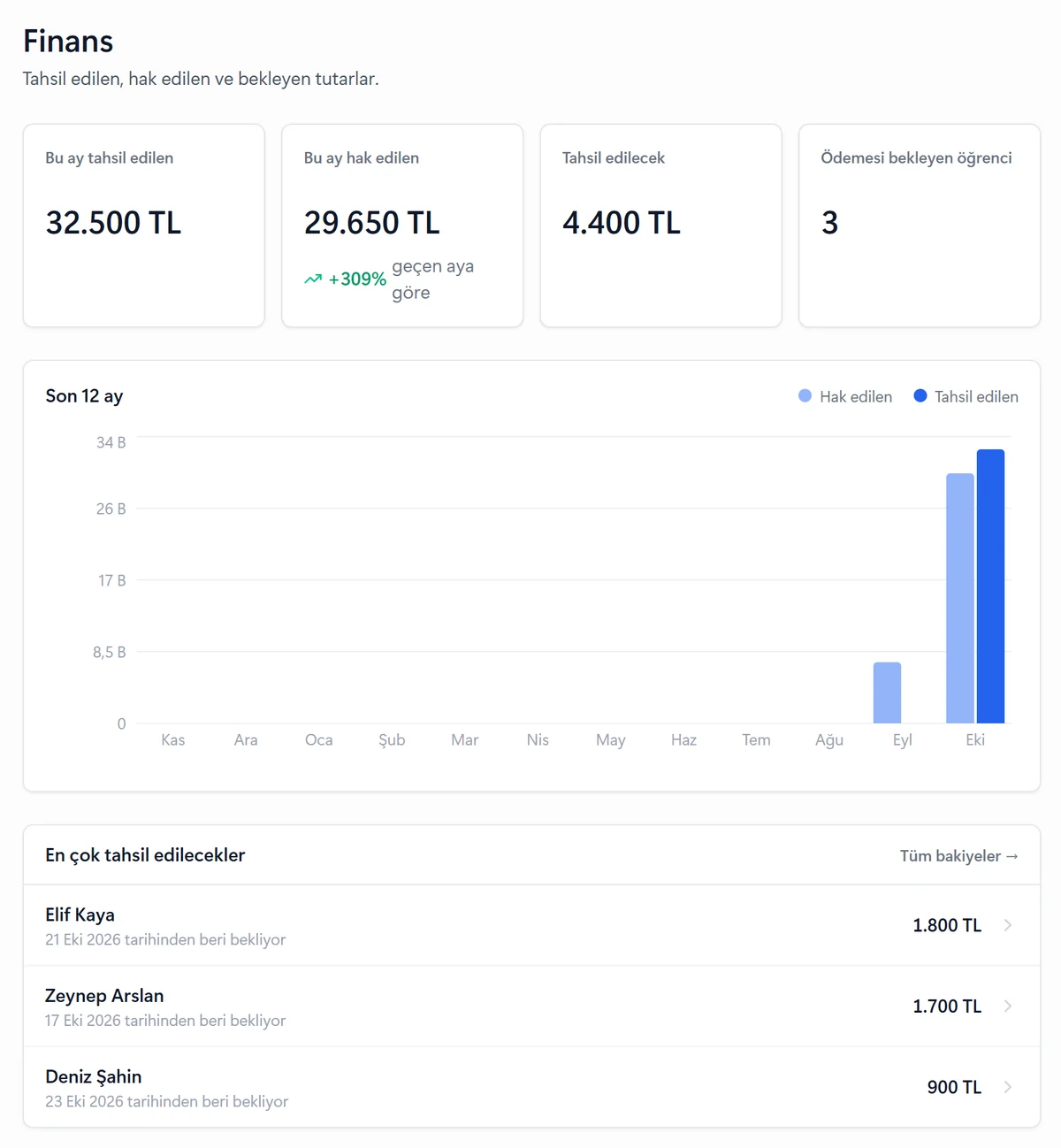Viewport: 1061px width, 1148px height.
Task: Click the green upward trend arrow icon
Action: pyautogui.click(x=313, y=279)
